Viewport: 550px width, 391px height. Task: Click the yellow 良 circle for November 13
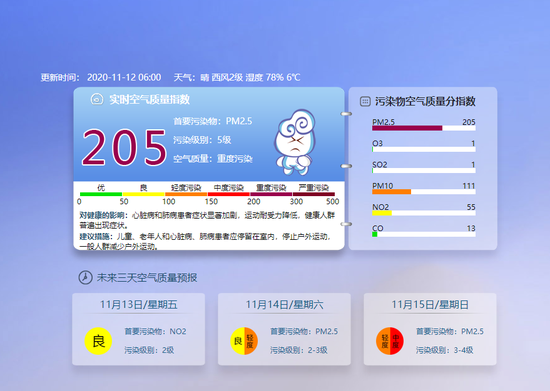pos(98,341)
